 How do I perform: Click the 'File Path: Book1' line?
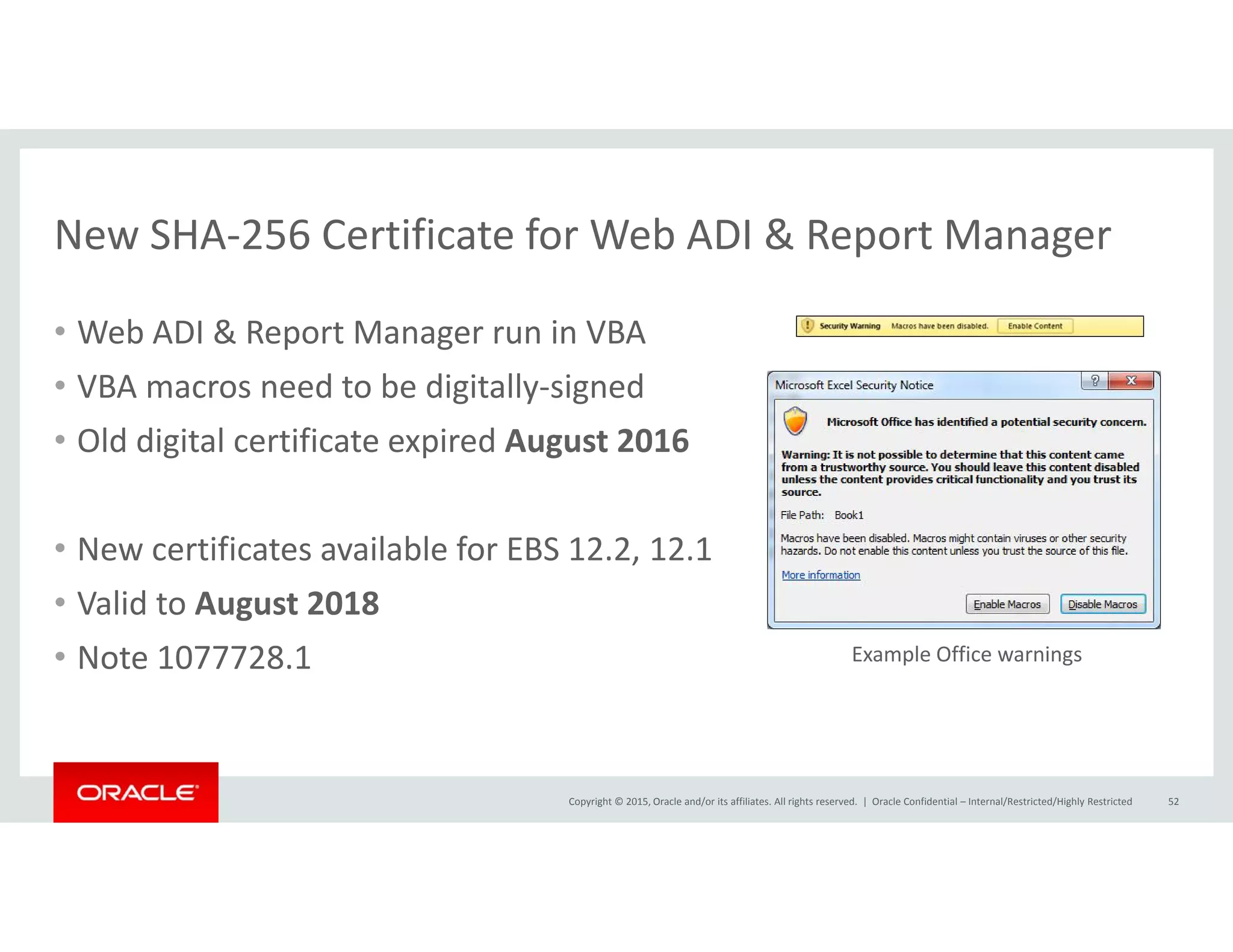[x=822, y=515]
